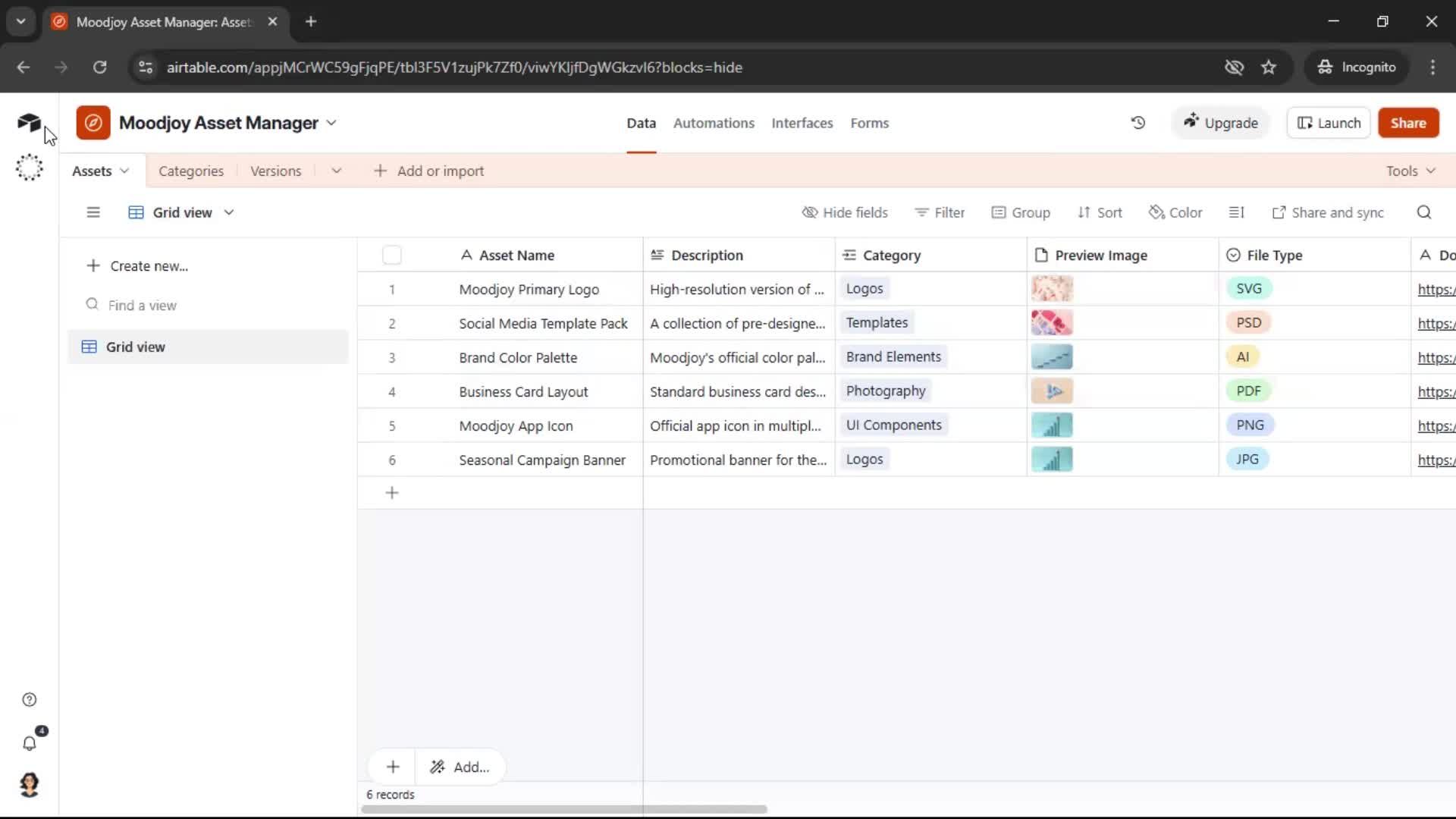Click the Moodjoy base compass icon
Viewport: 1456px width, 819px height.
click(x=93, y=123)
